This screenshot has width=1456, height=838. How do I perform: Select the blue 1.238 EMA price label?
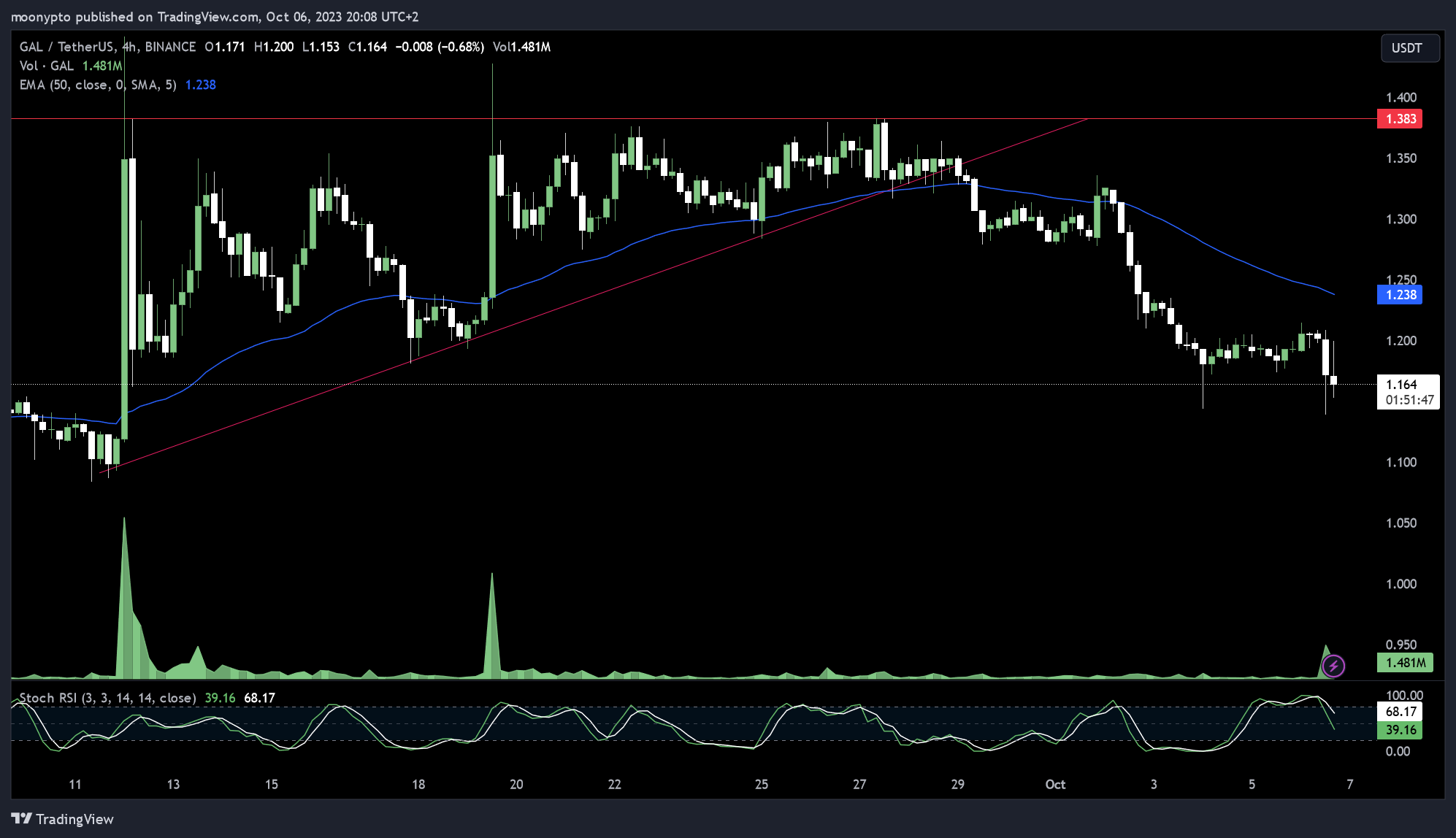click(1400, 295)
